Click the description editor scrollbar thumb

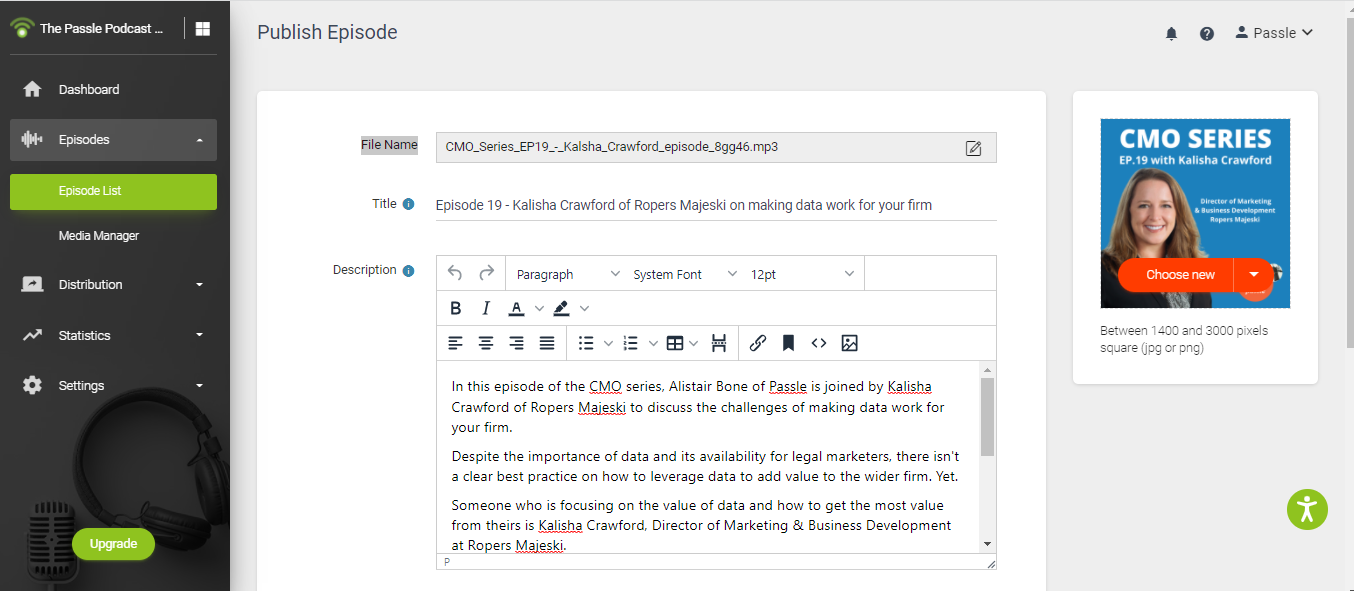point(988,416)
